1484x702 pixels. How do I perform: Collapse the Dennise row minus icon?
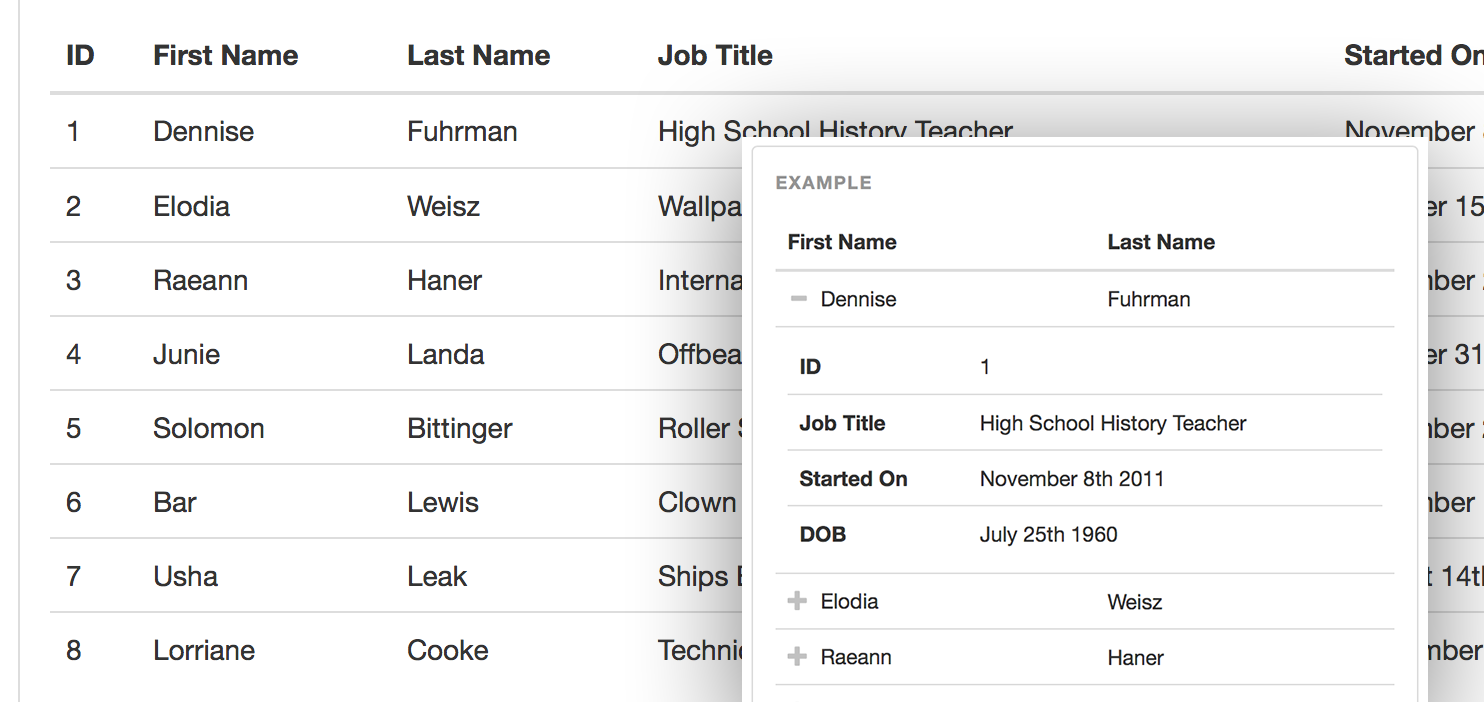(x=798, y=299)
